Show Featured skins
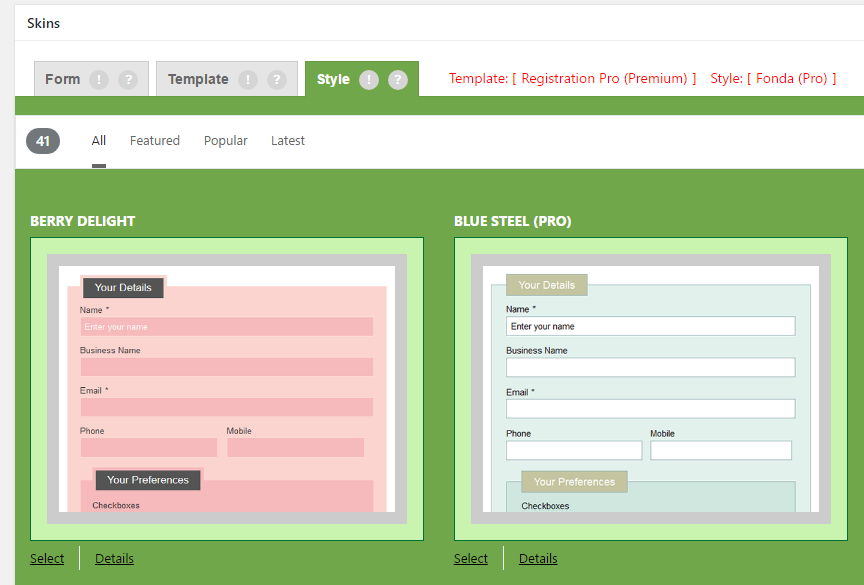The width and height of the screenshot is (864, 585). pyautogui.click(x=154, y=140)
